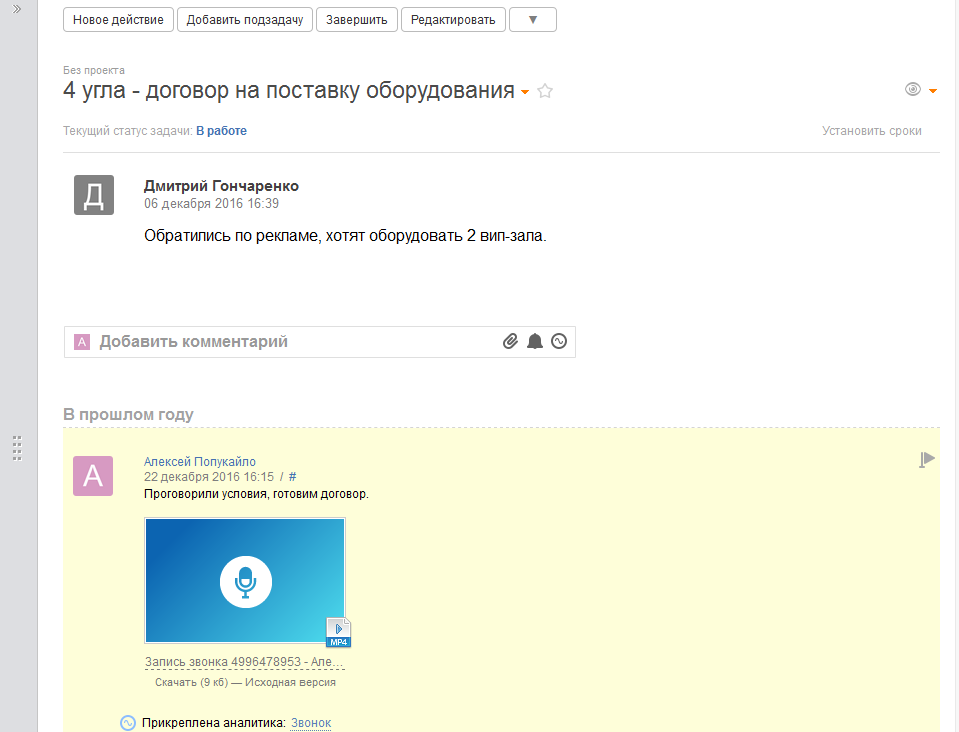Click the analytics clock icon beside Звонок

(x=127, y=722)
